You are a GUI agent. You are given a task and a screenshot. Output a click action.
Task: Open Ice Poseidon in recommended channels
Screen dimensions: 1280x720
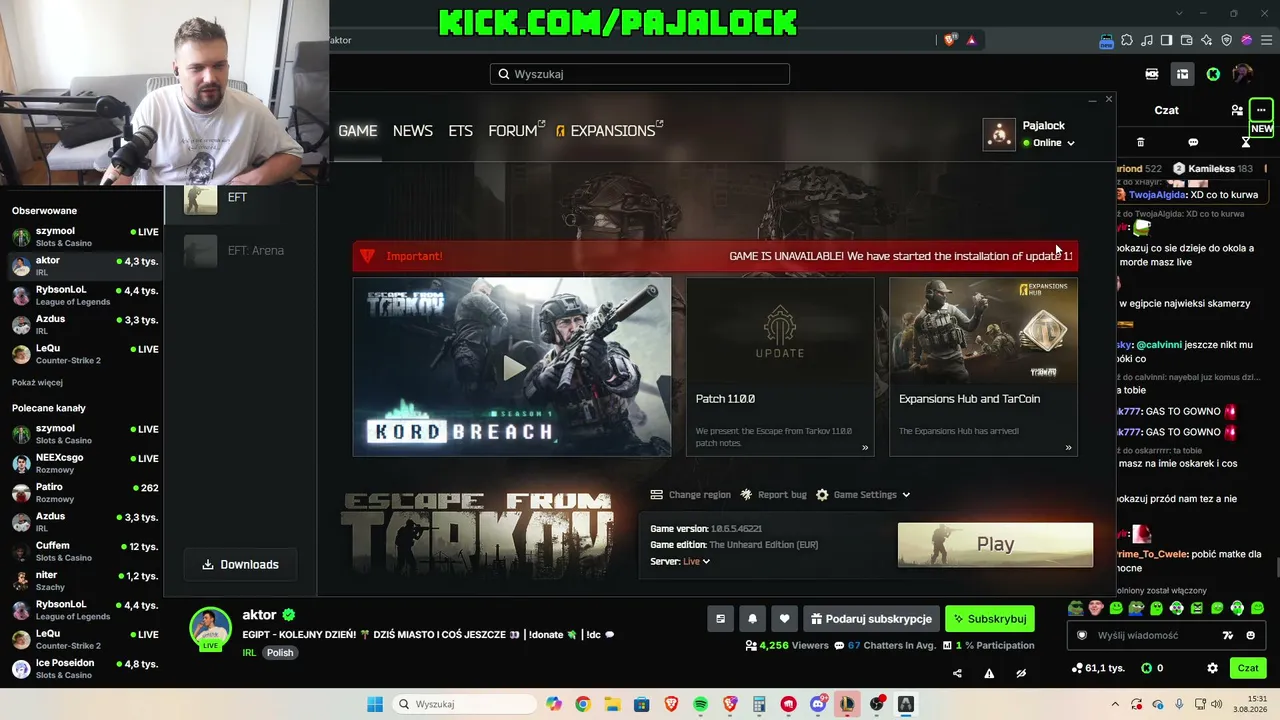pyautogui.click(x=85, y=668)
